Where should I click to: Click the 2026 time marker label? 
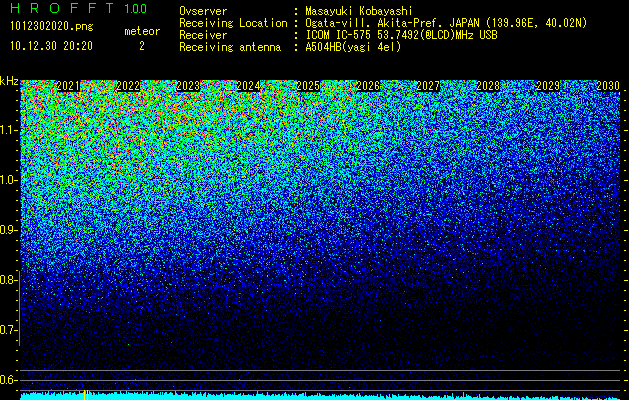(x=368, y=86)
